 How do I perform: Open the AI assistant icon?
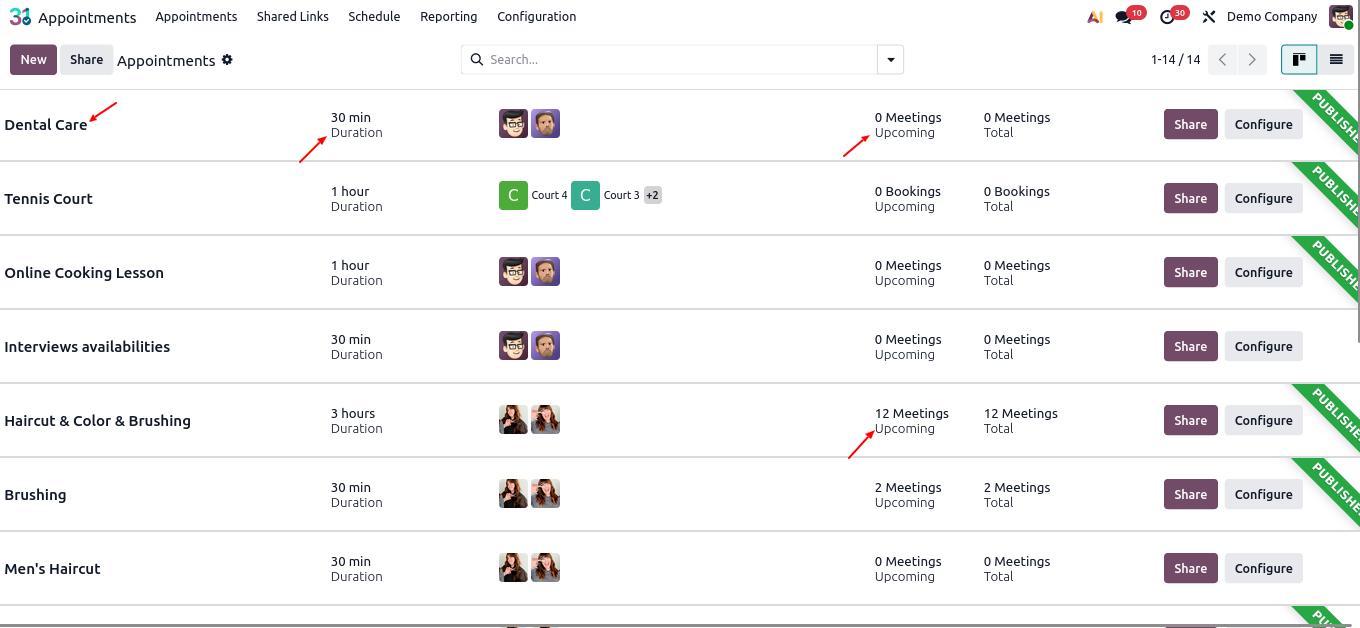[x=1095, y=17]
